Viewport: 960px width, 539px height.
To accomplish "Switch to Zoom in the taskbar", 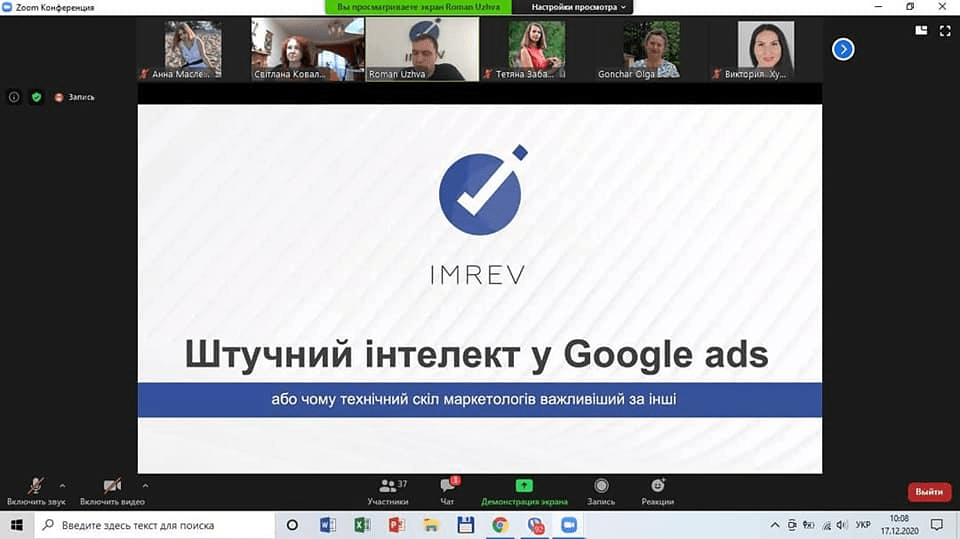I will click(569, 526).
